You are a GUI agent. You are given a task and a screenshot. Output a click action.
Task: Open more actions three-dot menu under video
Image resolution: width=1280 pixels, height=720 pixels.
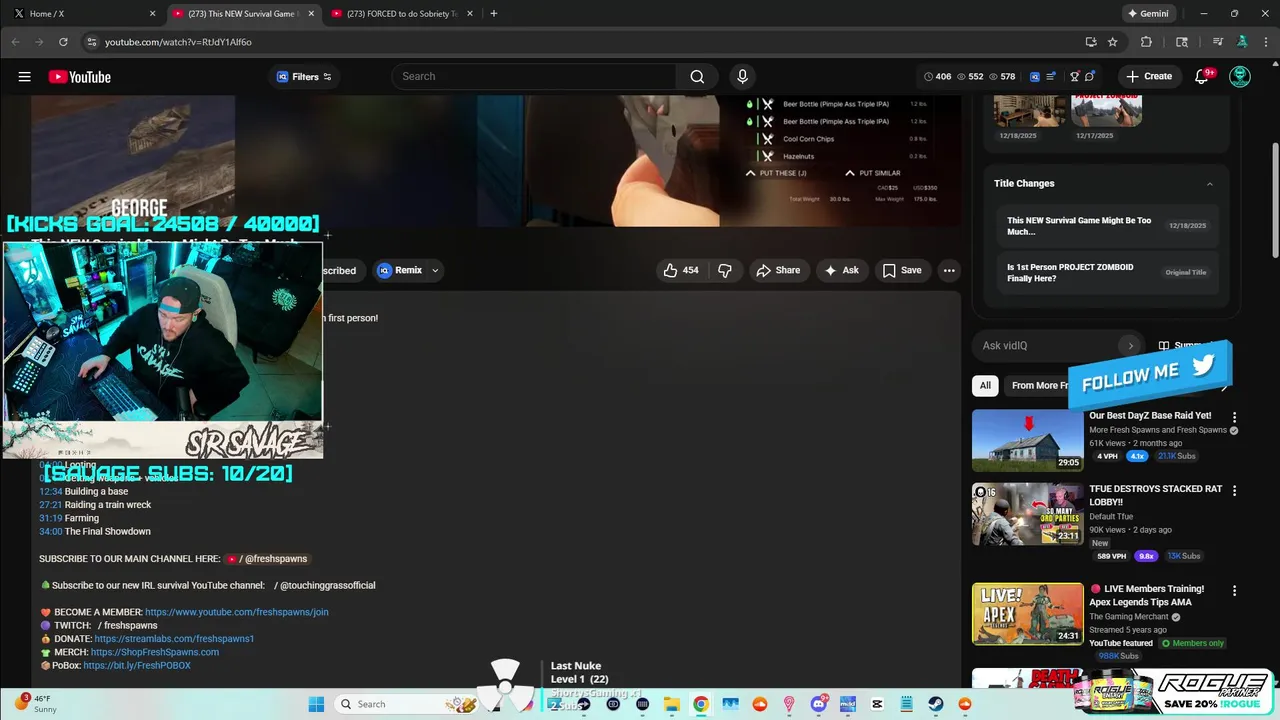click(x=949, y=270)
